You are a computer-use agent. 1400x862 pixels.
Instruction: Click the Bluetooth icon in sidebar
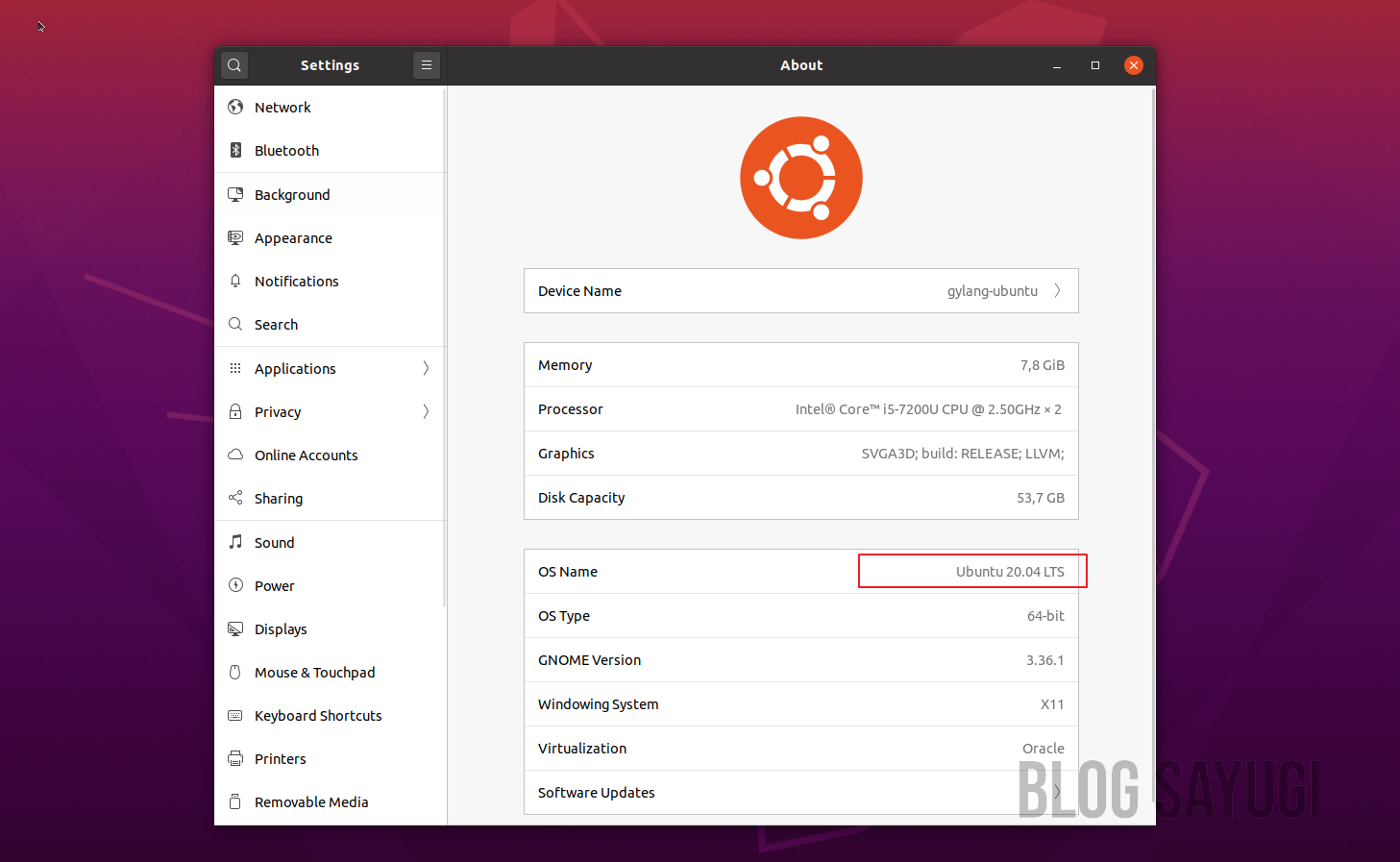pos(235,150)
